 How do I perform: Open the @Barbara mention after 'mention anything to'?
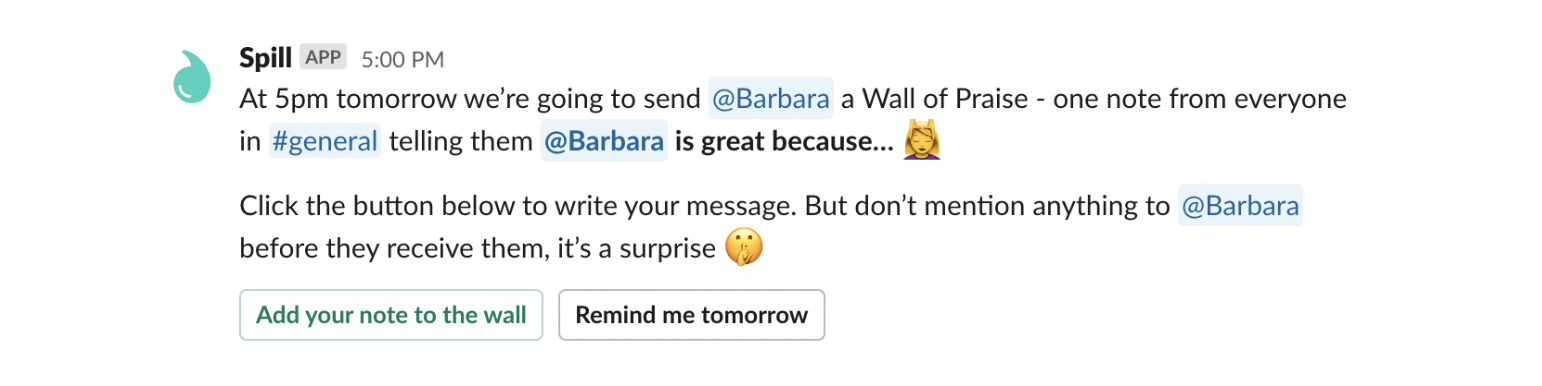[1240, 207]
